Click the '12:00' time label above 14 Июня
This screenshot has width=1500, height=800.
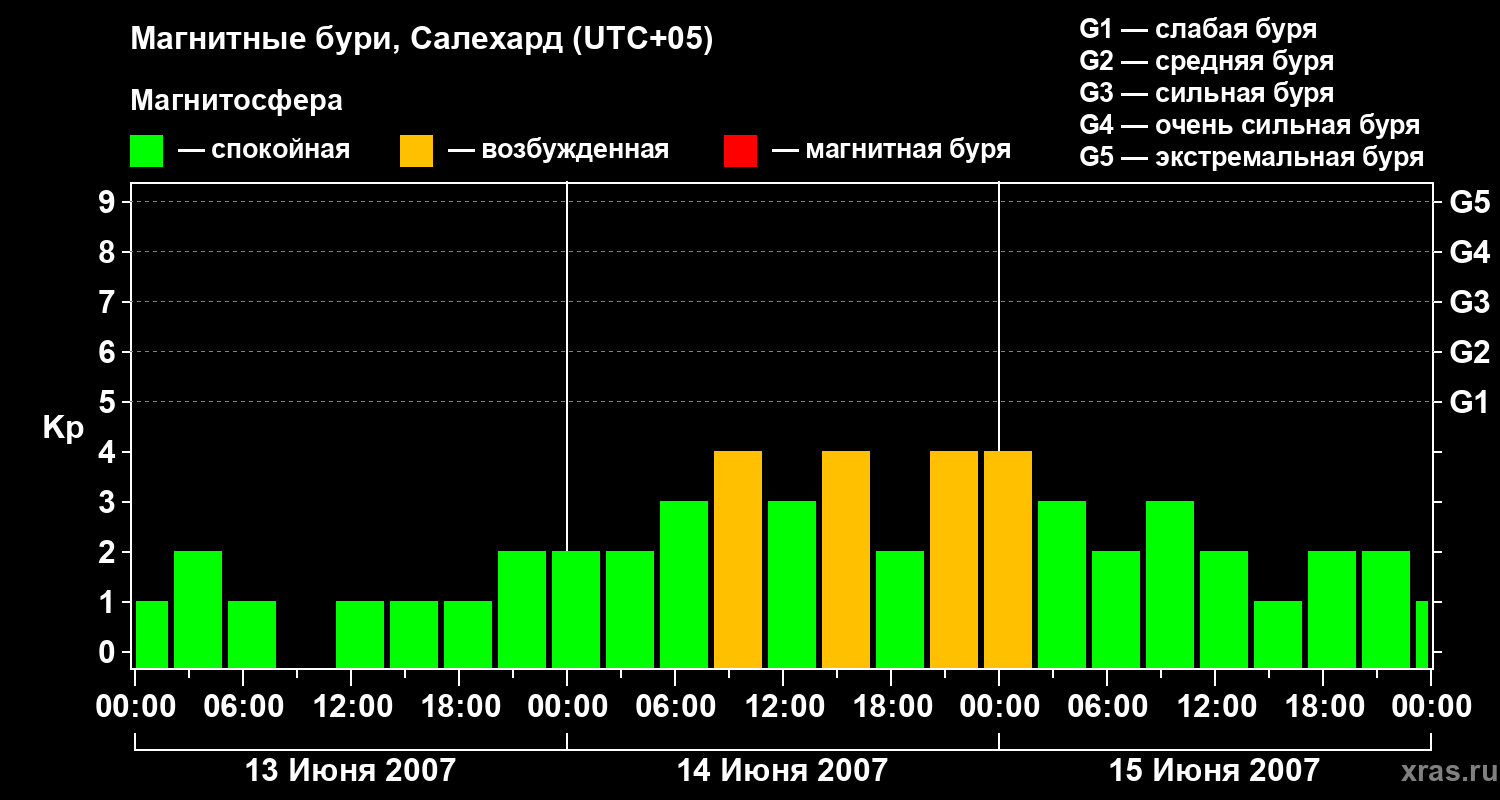783,707
